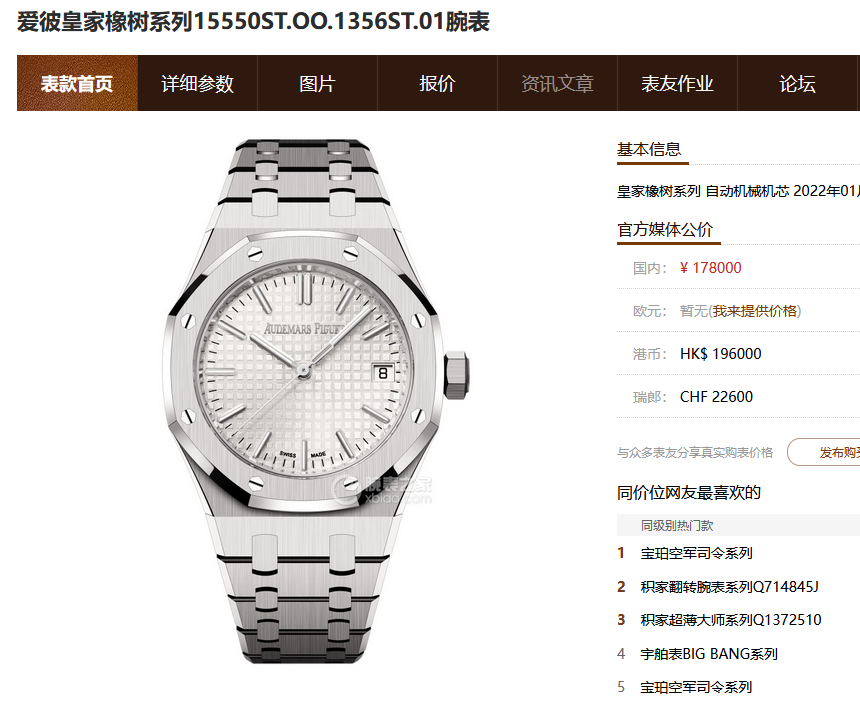Click the 基本信息 section heading

point(649,149)
